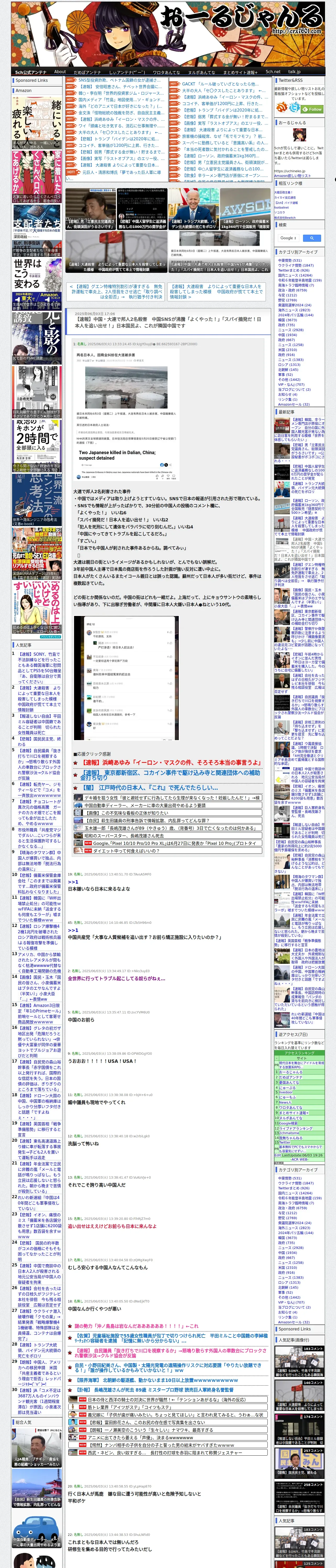336x1568 pixels.
Task: Open the しぃアンテナ nav item
Action: click(127, 72)
